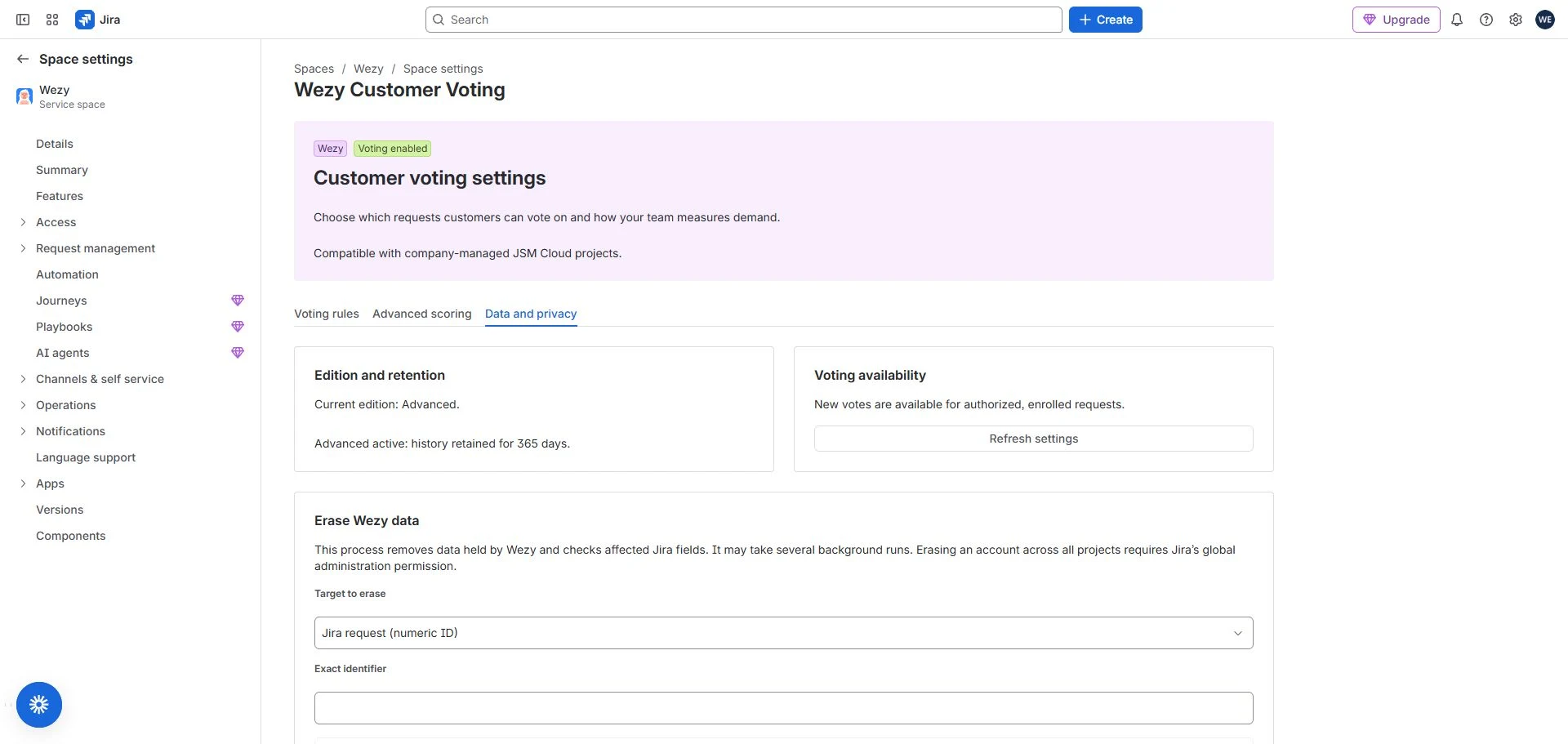
Task: Switch to the Advanced scoring tab
Action: 422,314
